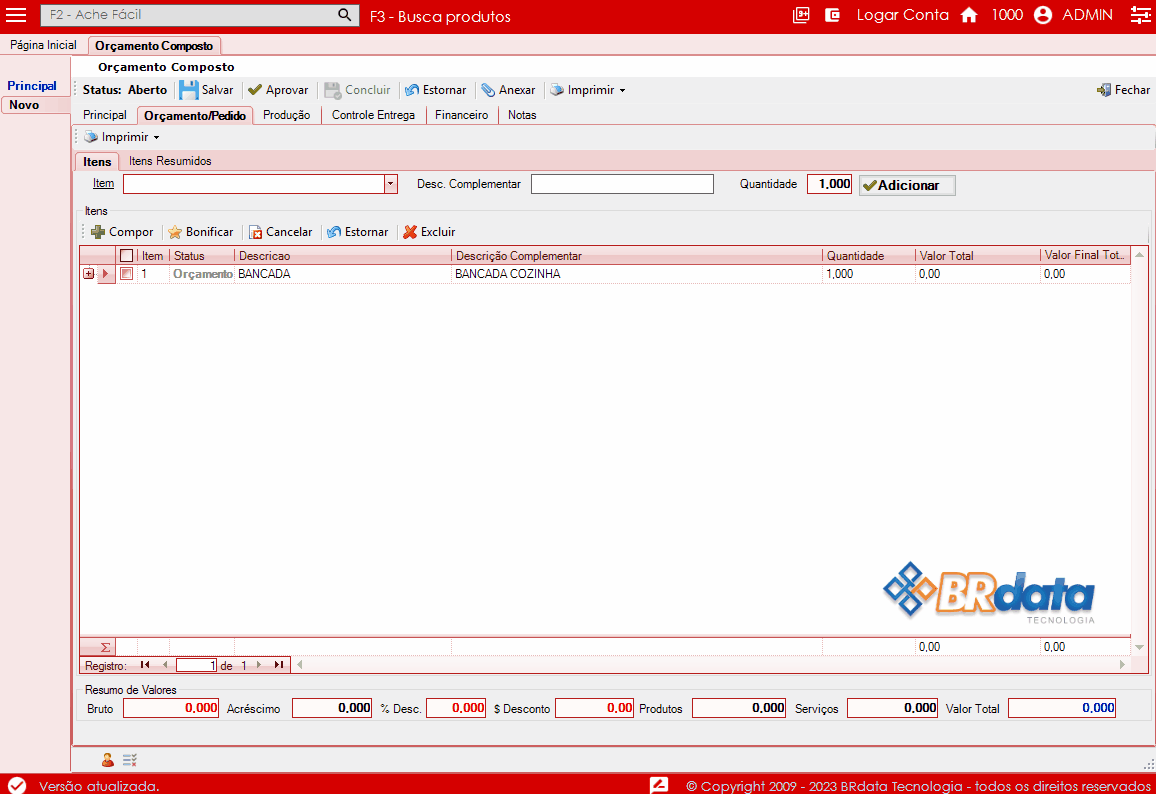Click the Desc. Complementar input field
Viewport: 1156px width, 794px height.
622,184
